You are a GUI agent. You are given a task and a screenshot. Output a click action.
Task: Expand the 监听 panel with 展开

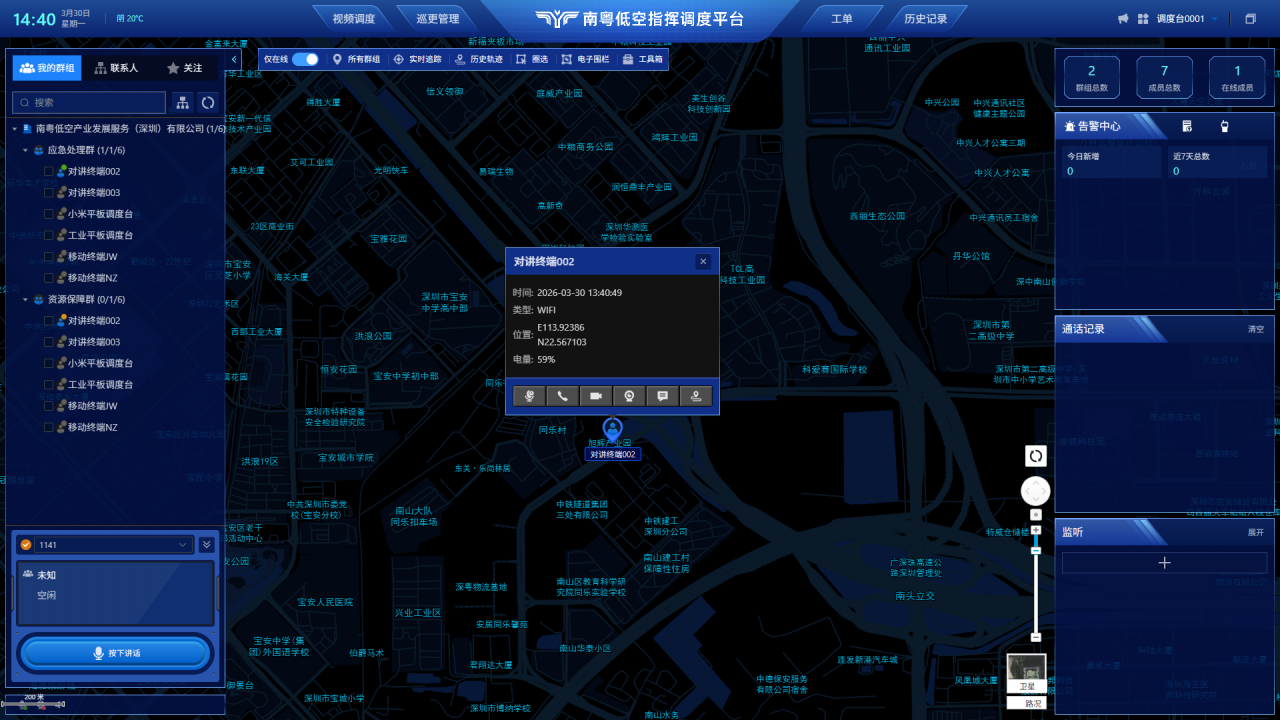[x=1256, y=533]
